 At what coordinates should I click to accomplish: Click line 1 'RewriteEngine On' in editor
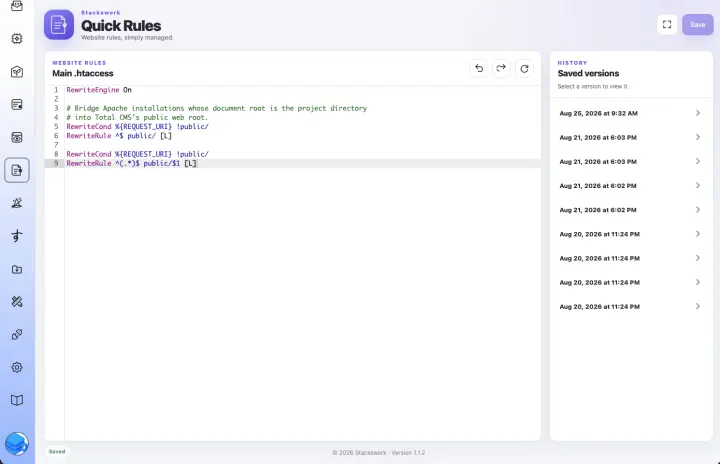[99, 90]
